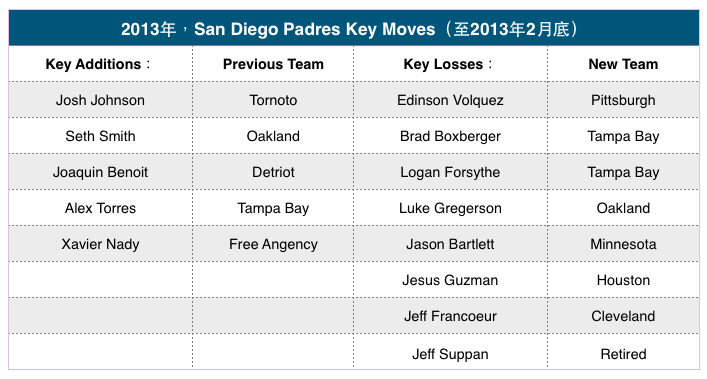Click the Tornoto cell
This screenshot has width=707, height=379.
click(273, 100)
